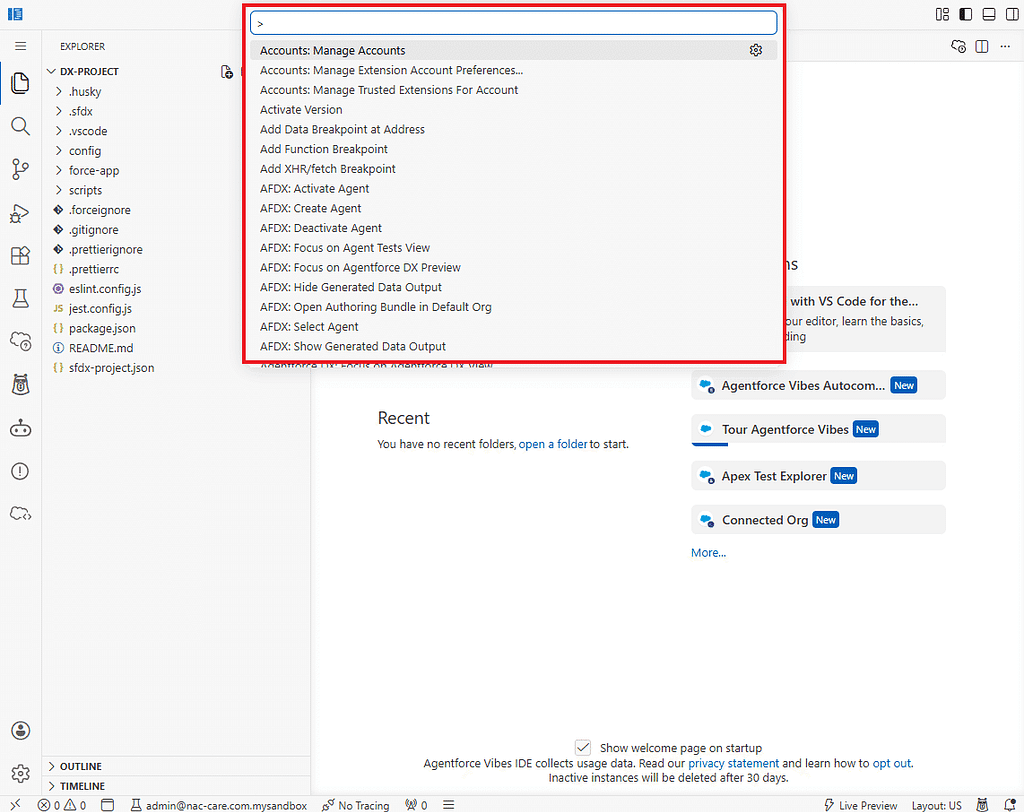Open the Search view icon
1024x812 pixels.
pos(20,126)
